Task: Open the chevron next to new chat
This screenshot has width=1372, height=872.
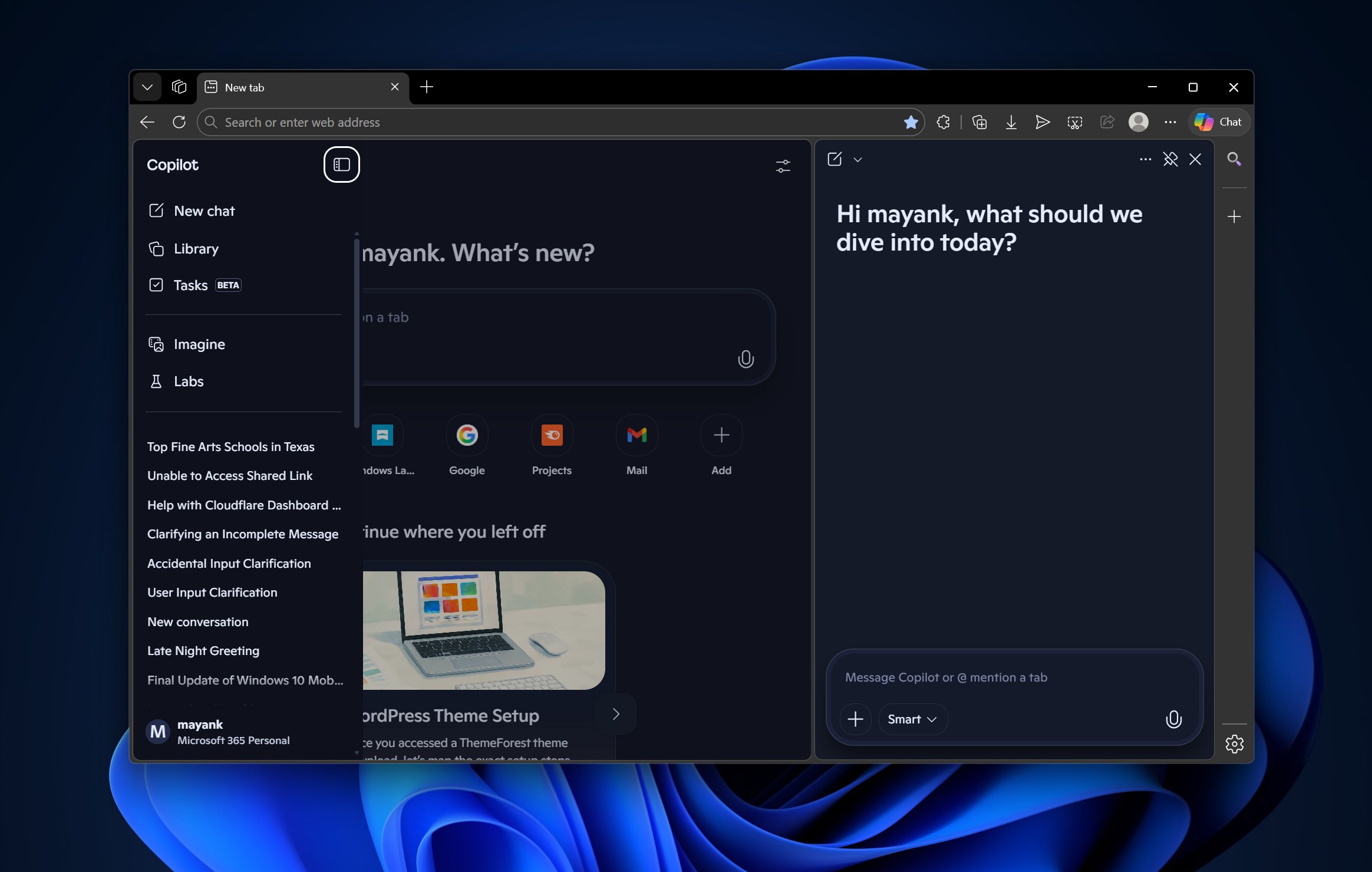Action: tap(858, 159)
